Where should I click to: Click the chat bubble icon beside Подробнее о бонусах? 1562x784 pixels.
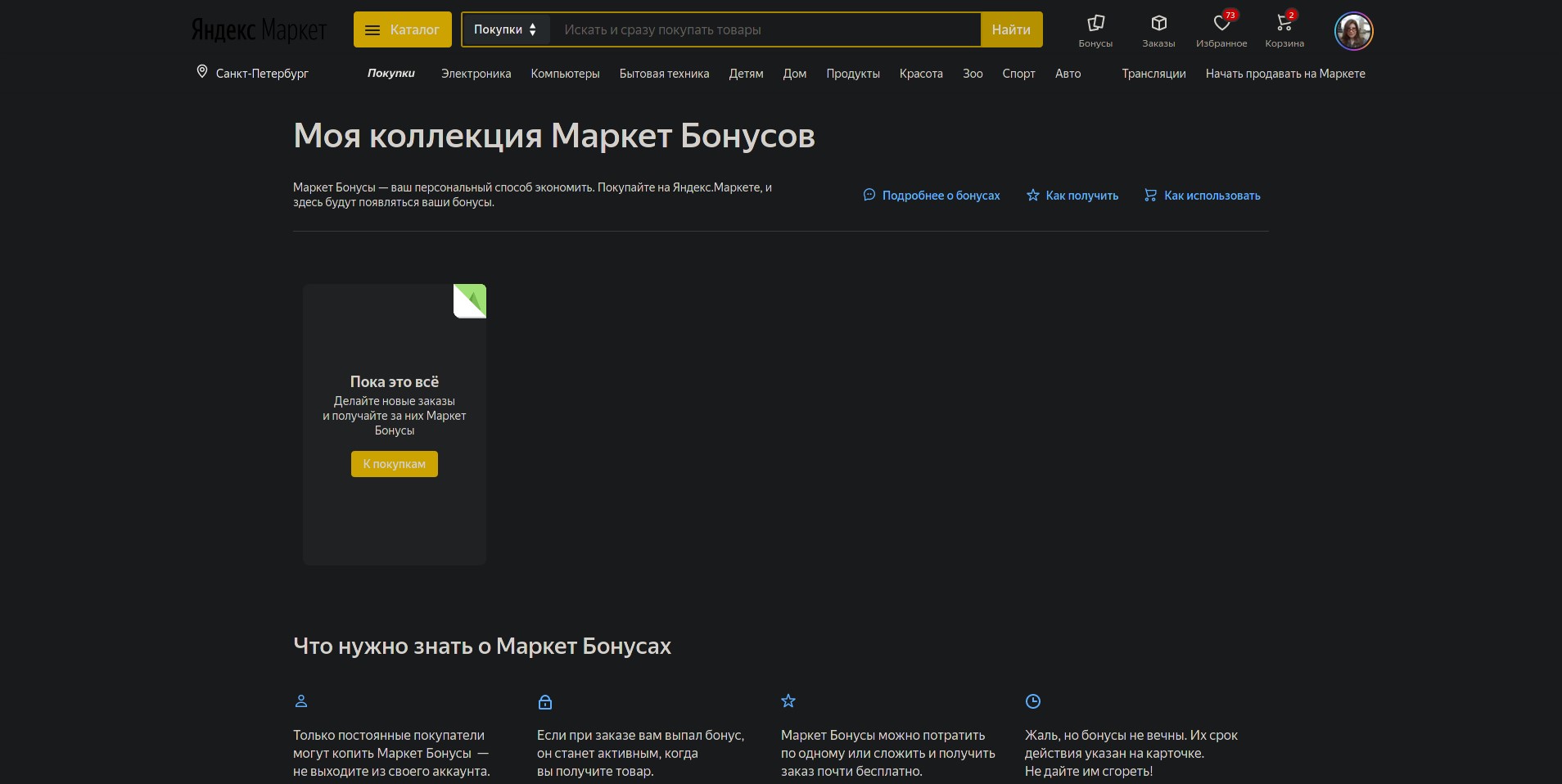(x=869, y=195)
